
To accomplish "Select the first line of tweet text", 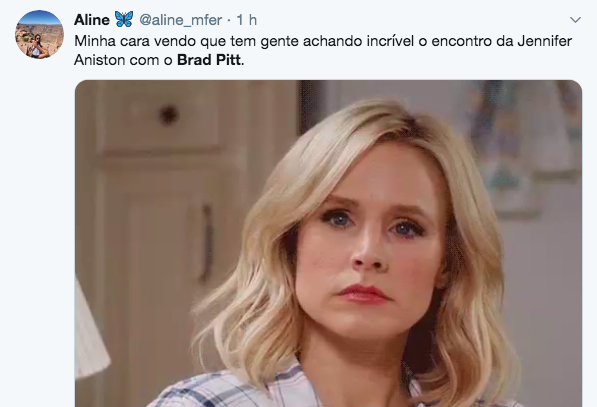I will [323, 41].
